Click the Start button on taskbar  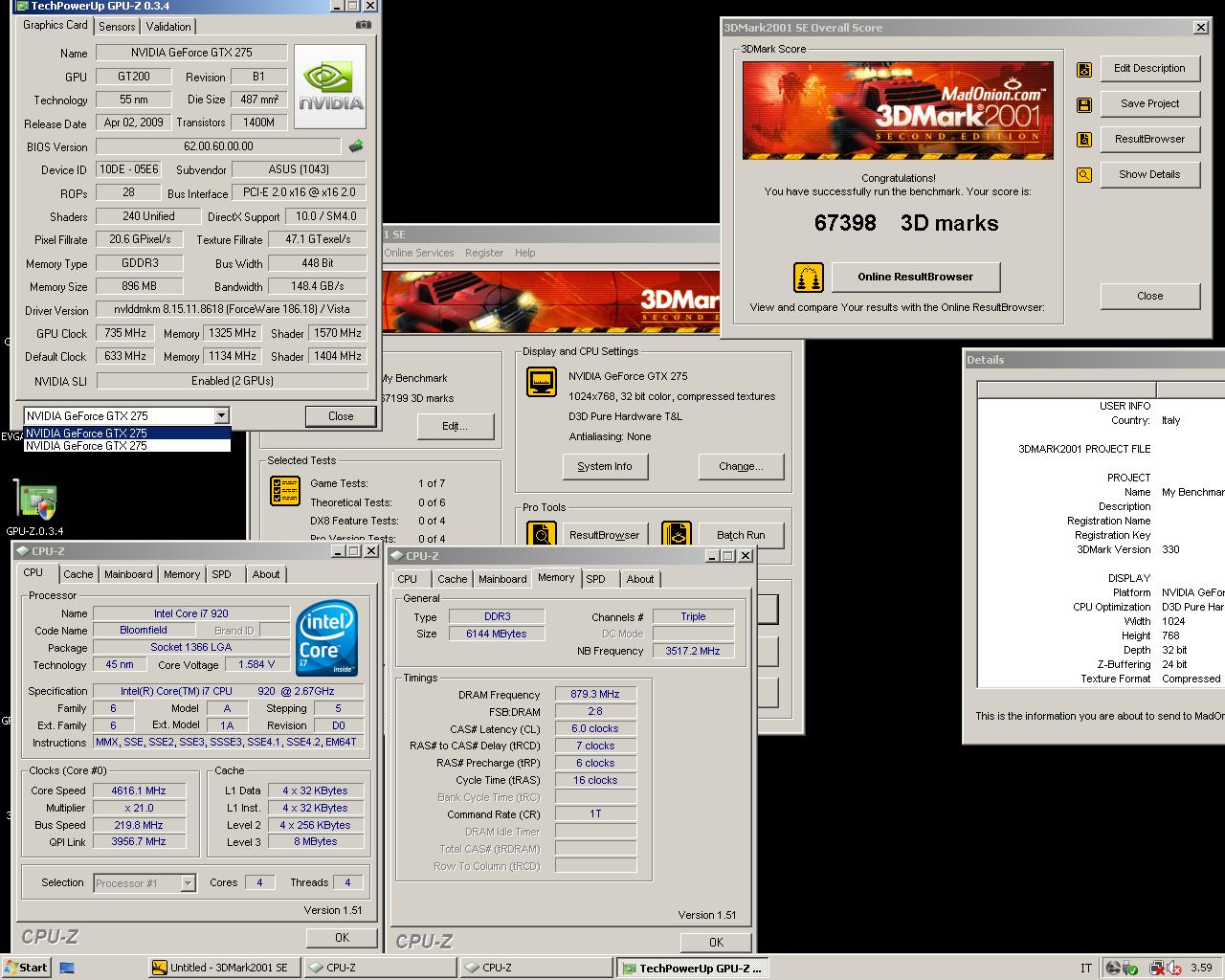click(x=27, y=968)
